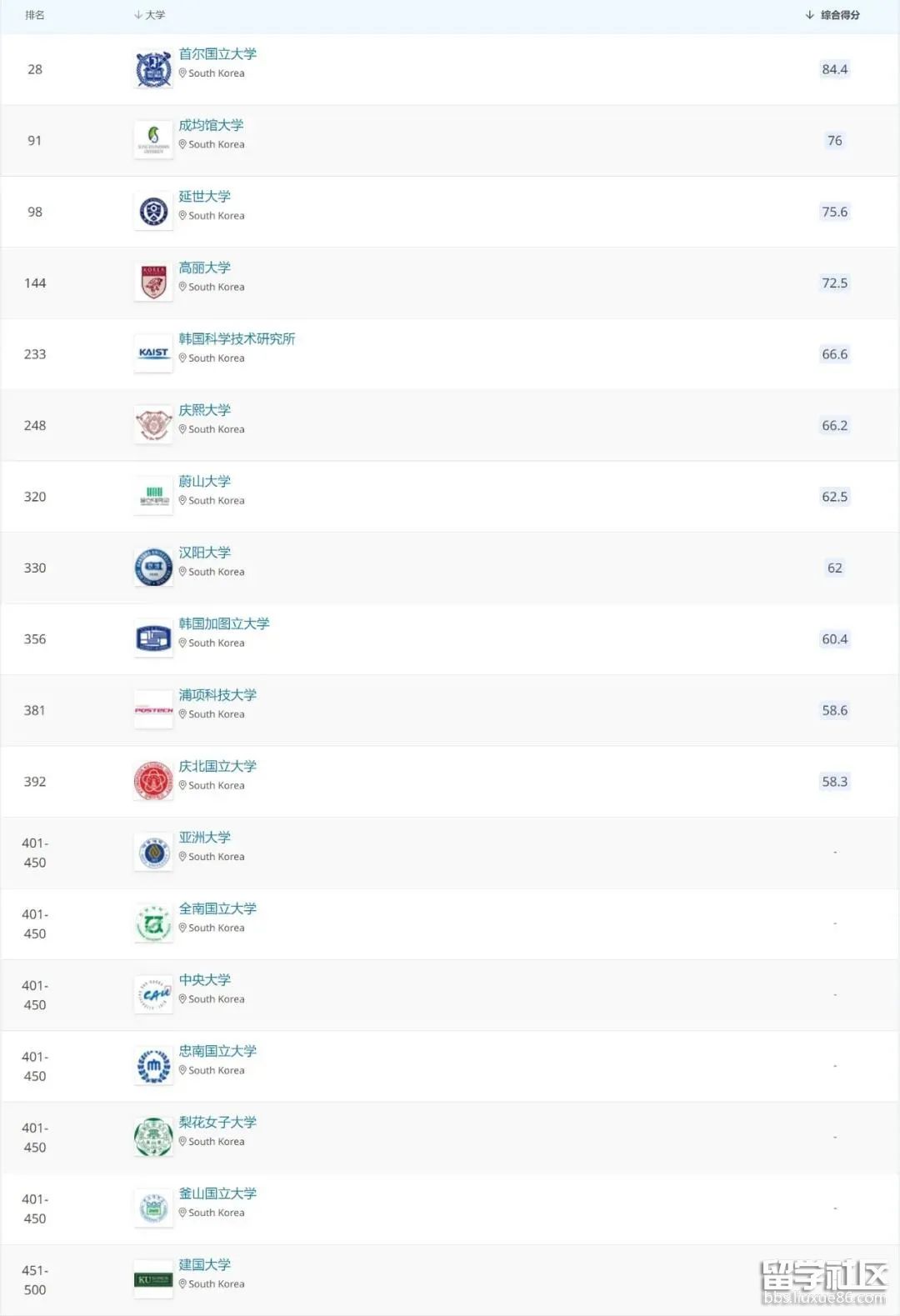Click the Konkuk University KU green logo

coord(153,1279)
